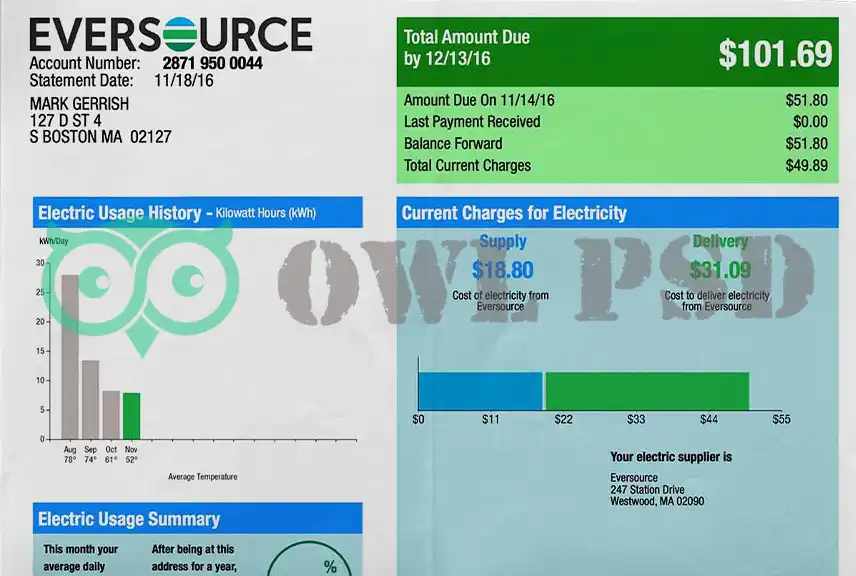Click Electric Usage History header
This screenshot has width=856, height=576.
198,212
